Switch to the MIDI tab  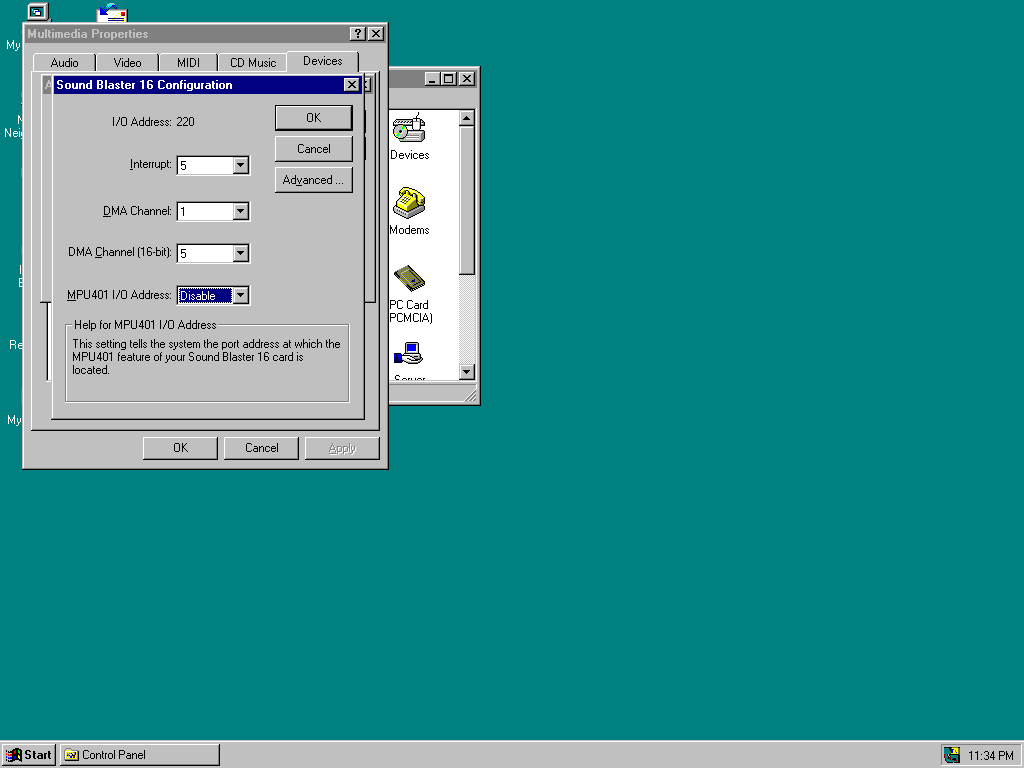click(188, 62)
